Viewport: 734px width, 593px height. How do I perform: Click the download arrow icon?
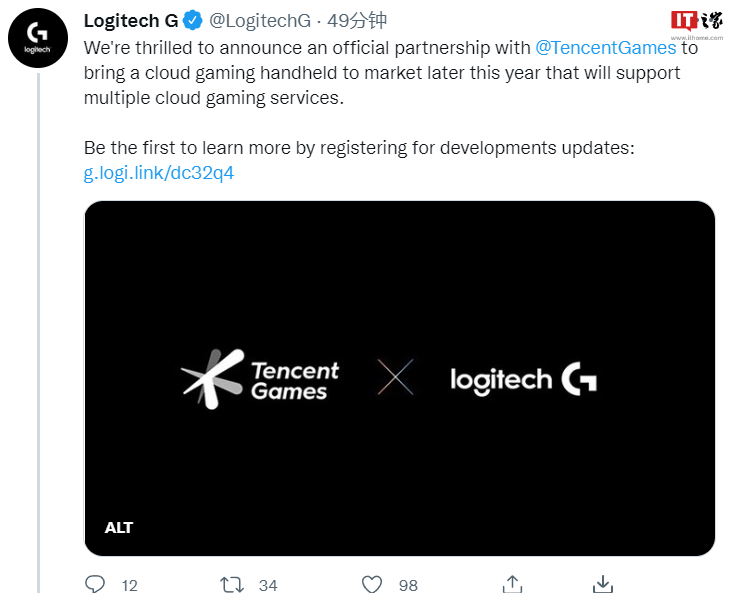click(603, 584)
